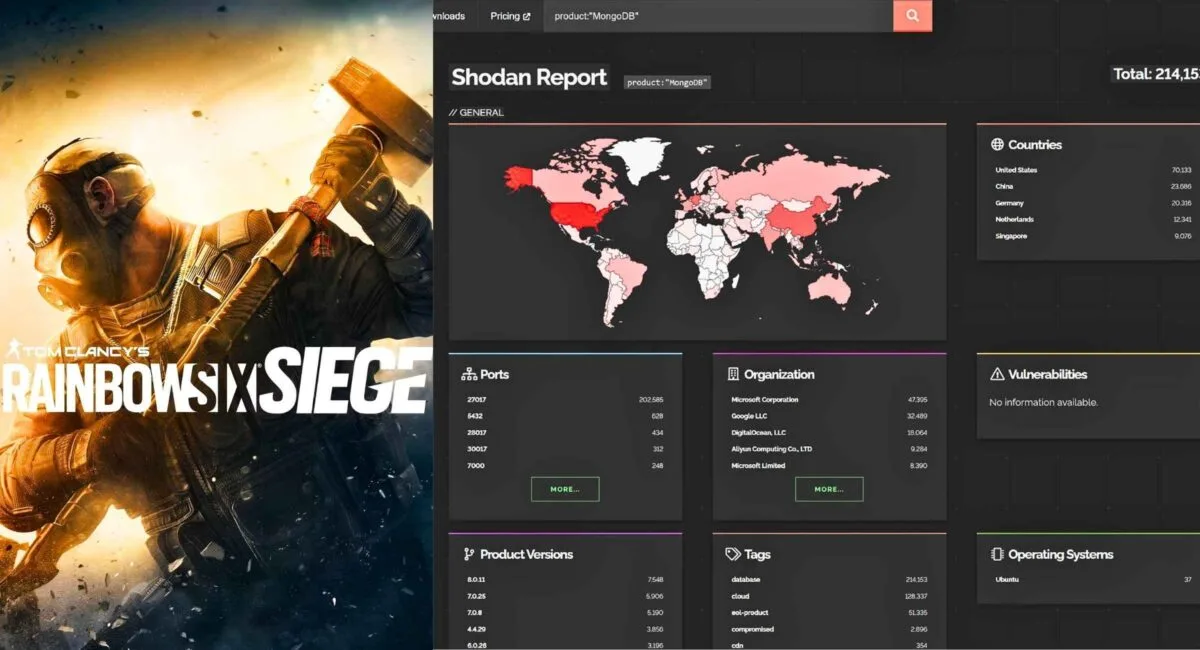
Task: Select version 8.0.11 in Product Versions
Action: (x=565, y=580)
